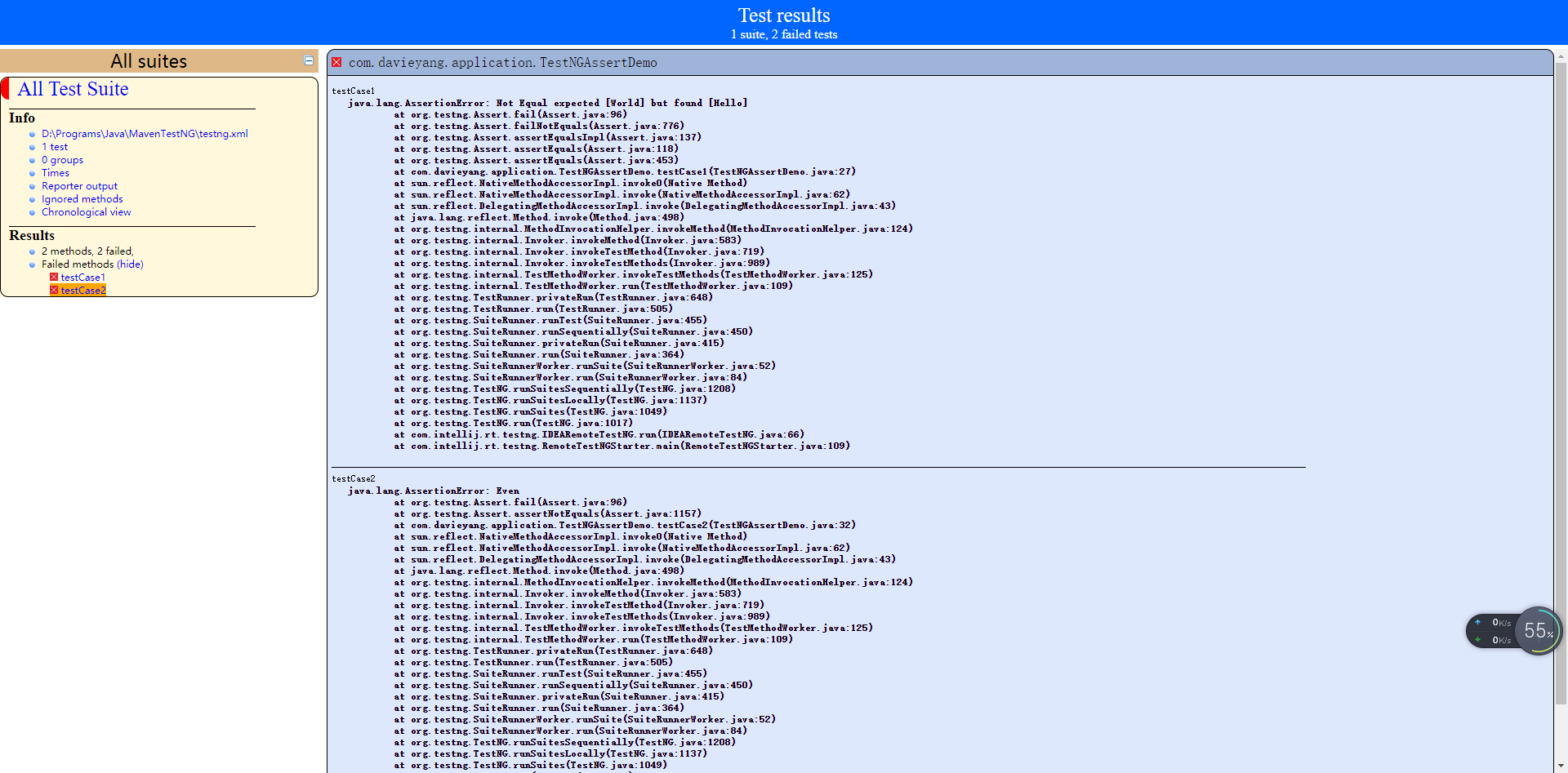
Task: Click the testCase1 title in stack trace pane
Action: click(353, 91)
